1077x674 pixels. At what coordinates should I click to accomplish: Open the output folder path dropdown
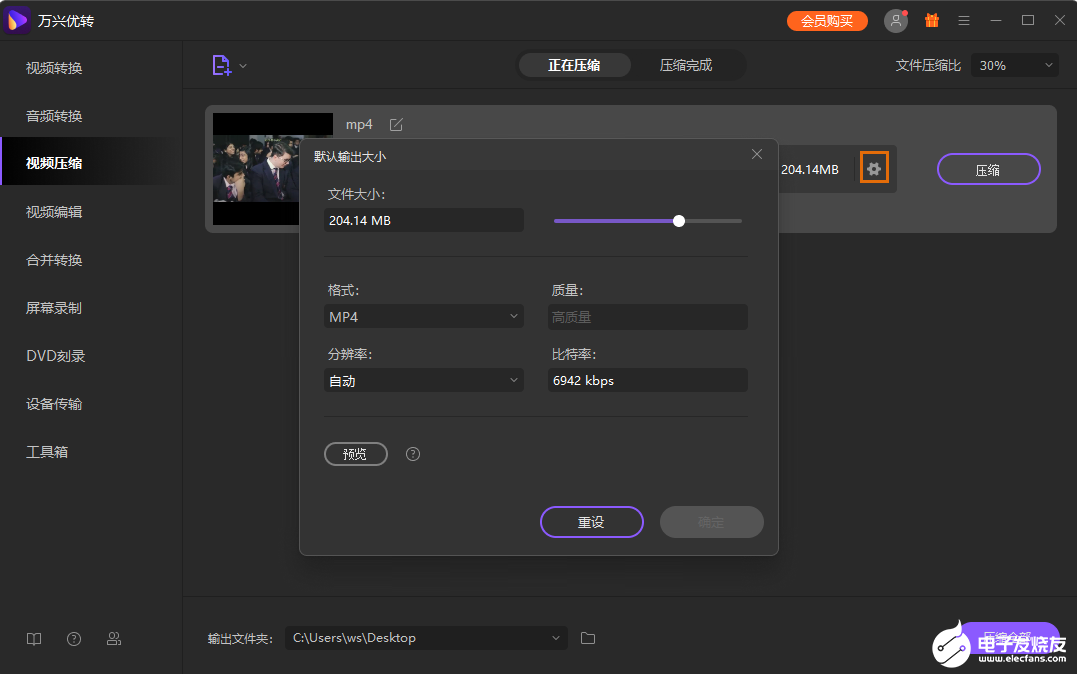(427, 638)
